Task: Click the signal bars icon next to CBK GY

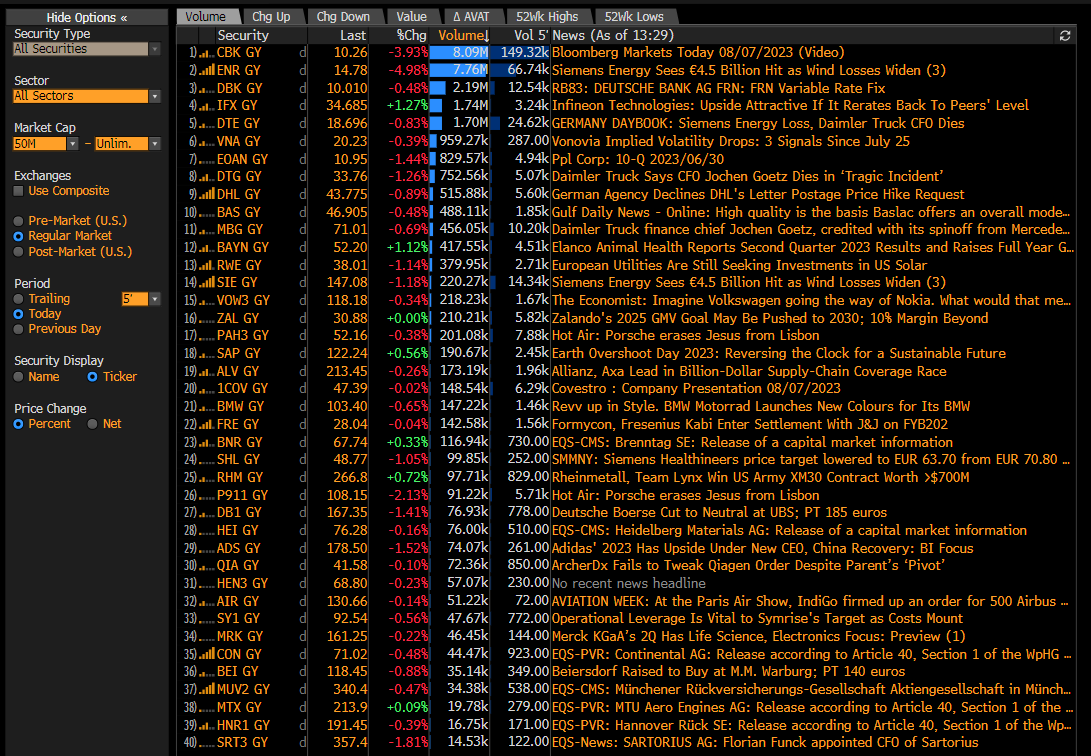Action: 207,53
